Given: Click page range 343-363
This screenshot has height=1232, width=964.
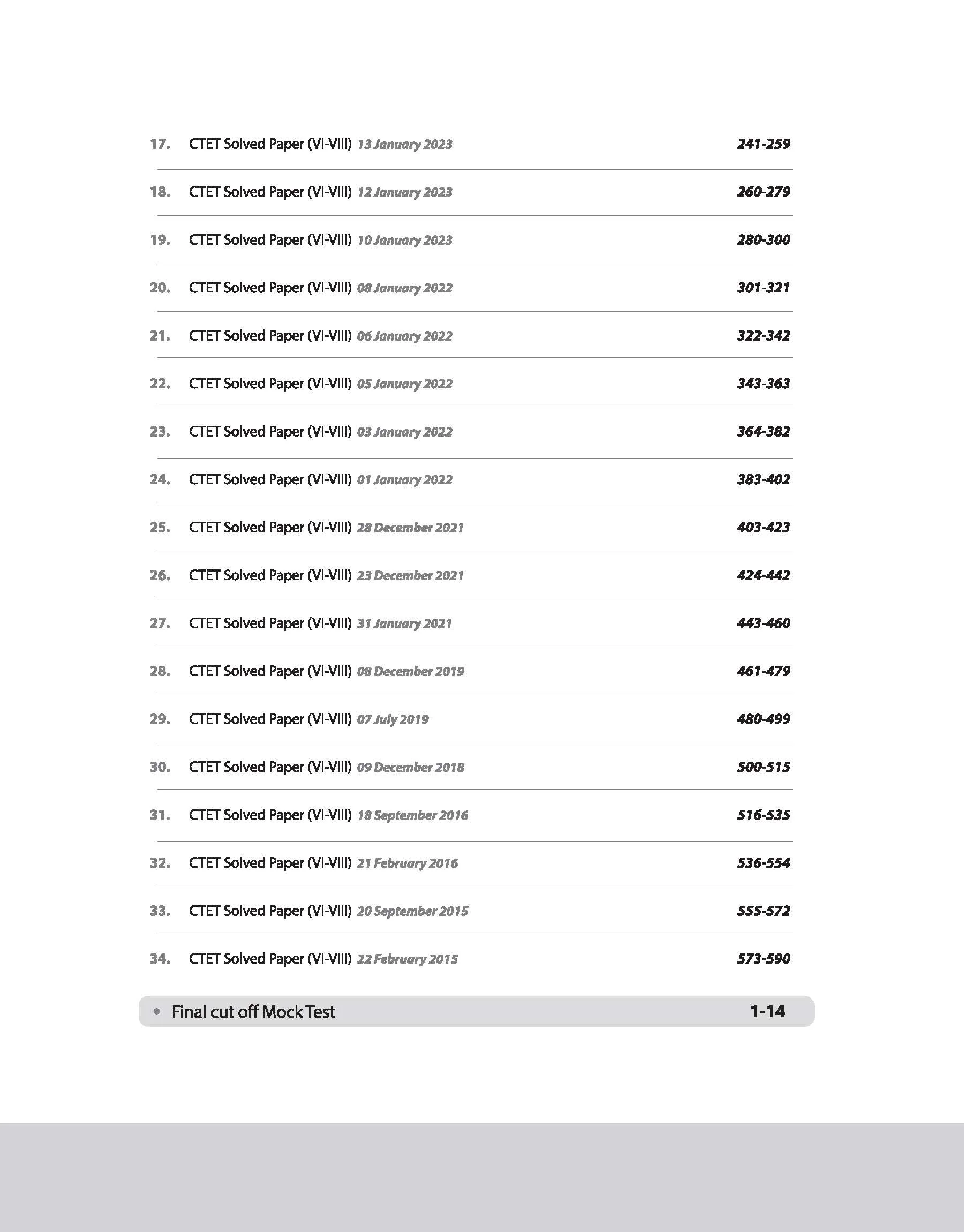Looking at the screenshot, I should click(763, 384).
